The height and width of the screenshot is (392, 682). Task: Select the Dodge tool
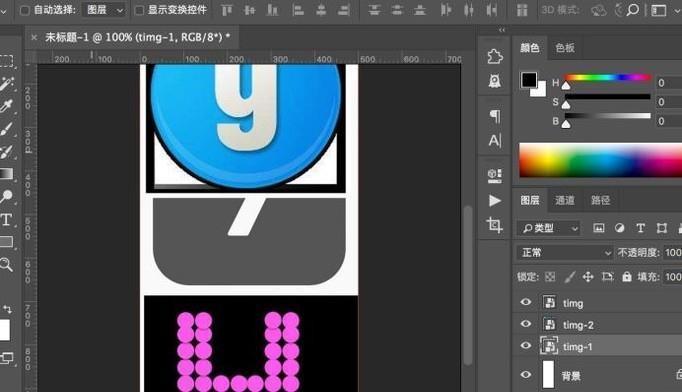[7, 196]
